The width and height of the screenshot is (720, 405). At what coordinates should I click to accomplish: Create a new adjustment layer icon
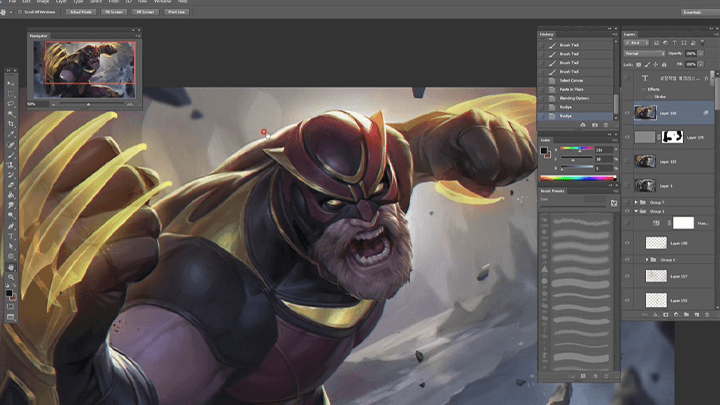(676, 315)
